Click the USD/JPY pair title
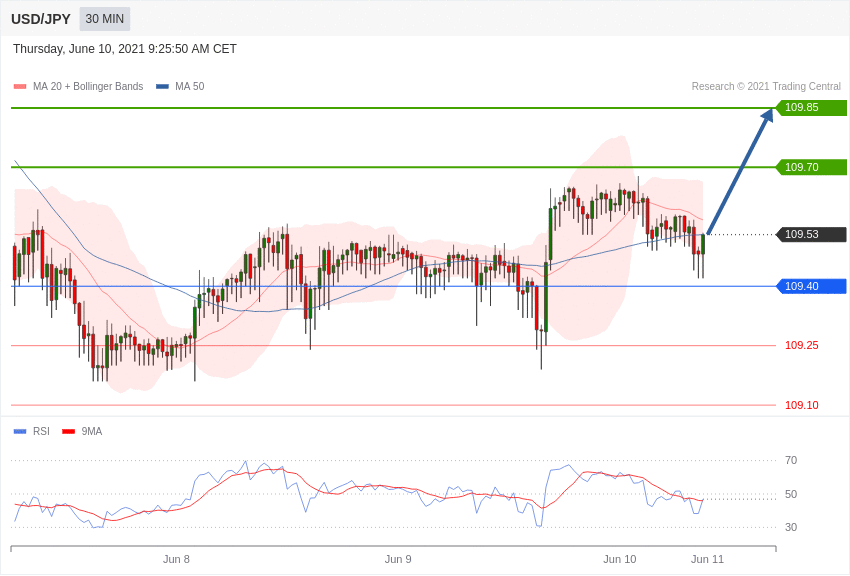850x576 pixels. pyautogui.click(x=41, y=19)
